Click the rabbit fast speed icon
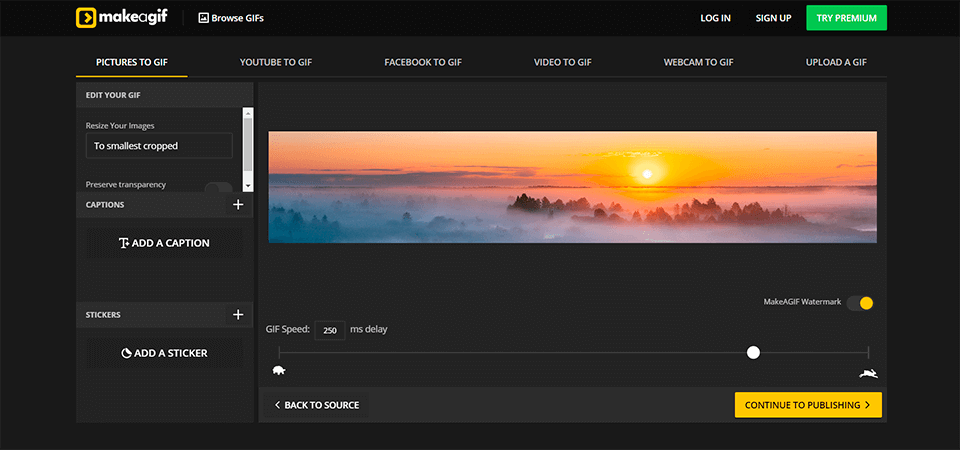This screenshot has width=960, height=450. pyautogui.click(x=868, y=373)
